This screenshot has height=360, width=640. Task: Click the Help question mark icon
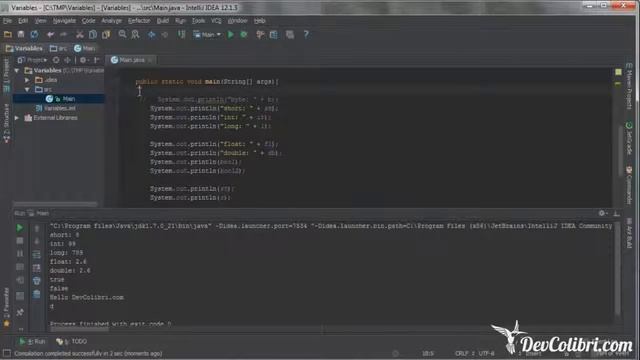306,35
